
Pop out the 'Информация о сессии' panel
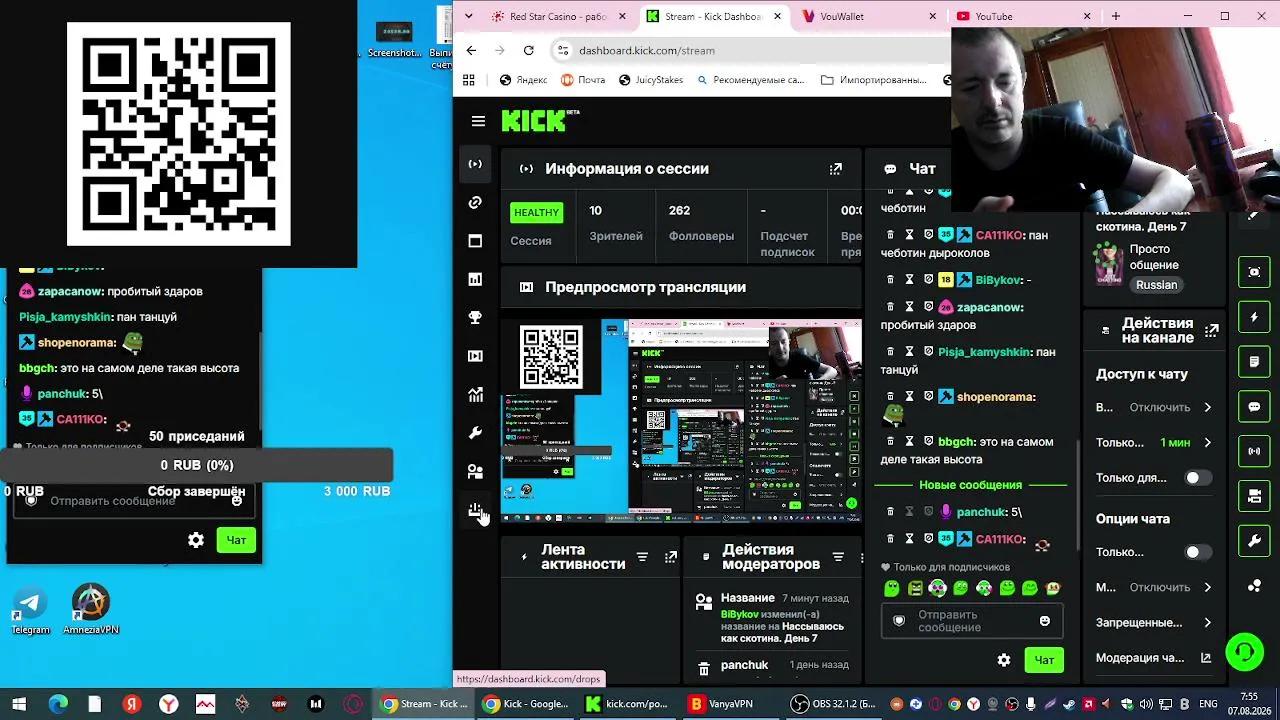tap(836, 169)
